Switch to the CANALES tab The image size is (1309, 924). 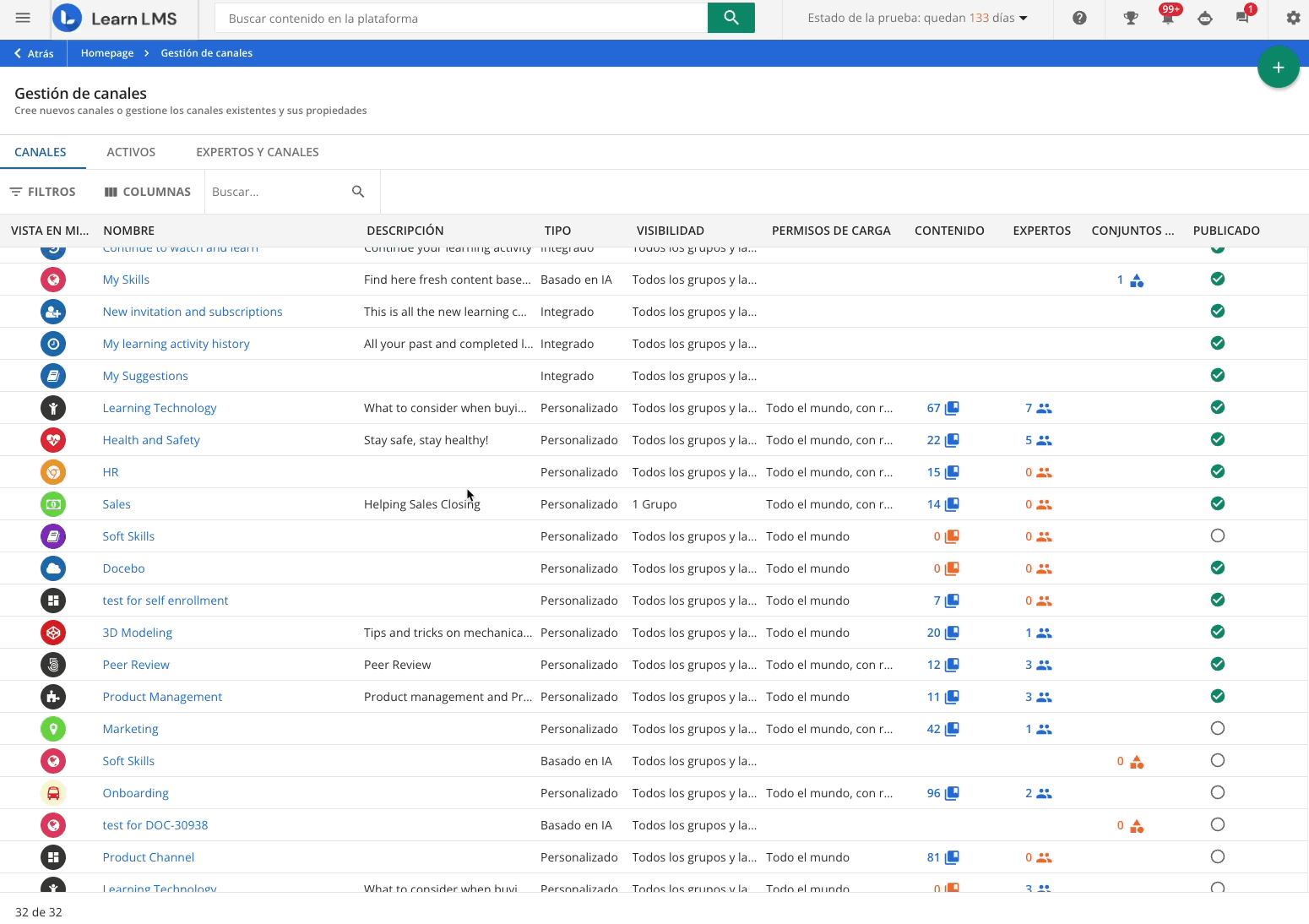tap(41, 152)
